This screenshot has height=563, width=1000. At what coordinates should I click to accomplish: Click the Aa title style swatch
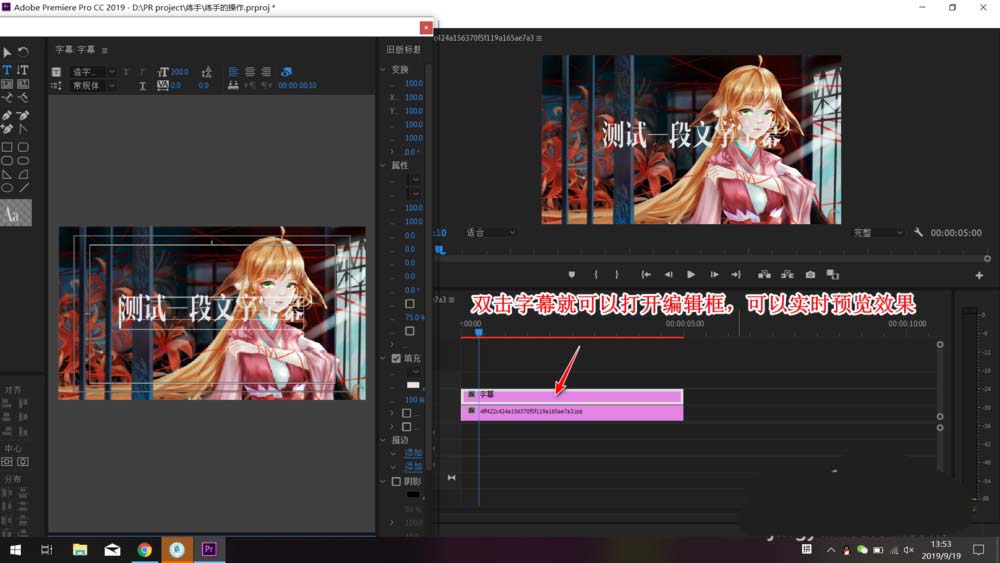pos(15,213)
